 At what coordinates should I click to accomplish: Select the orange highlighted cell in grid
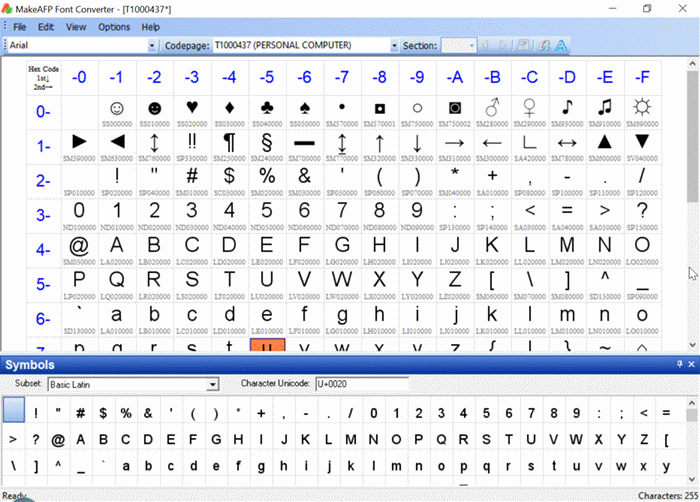(x=267, y=346)
